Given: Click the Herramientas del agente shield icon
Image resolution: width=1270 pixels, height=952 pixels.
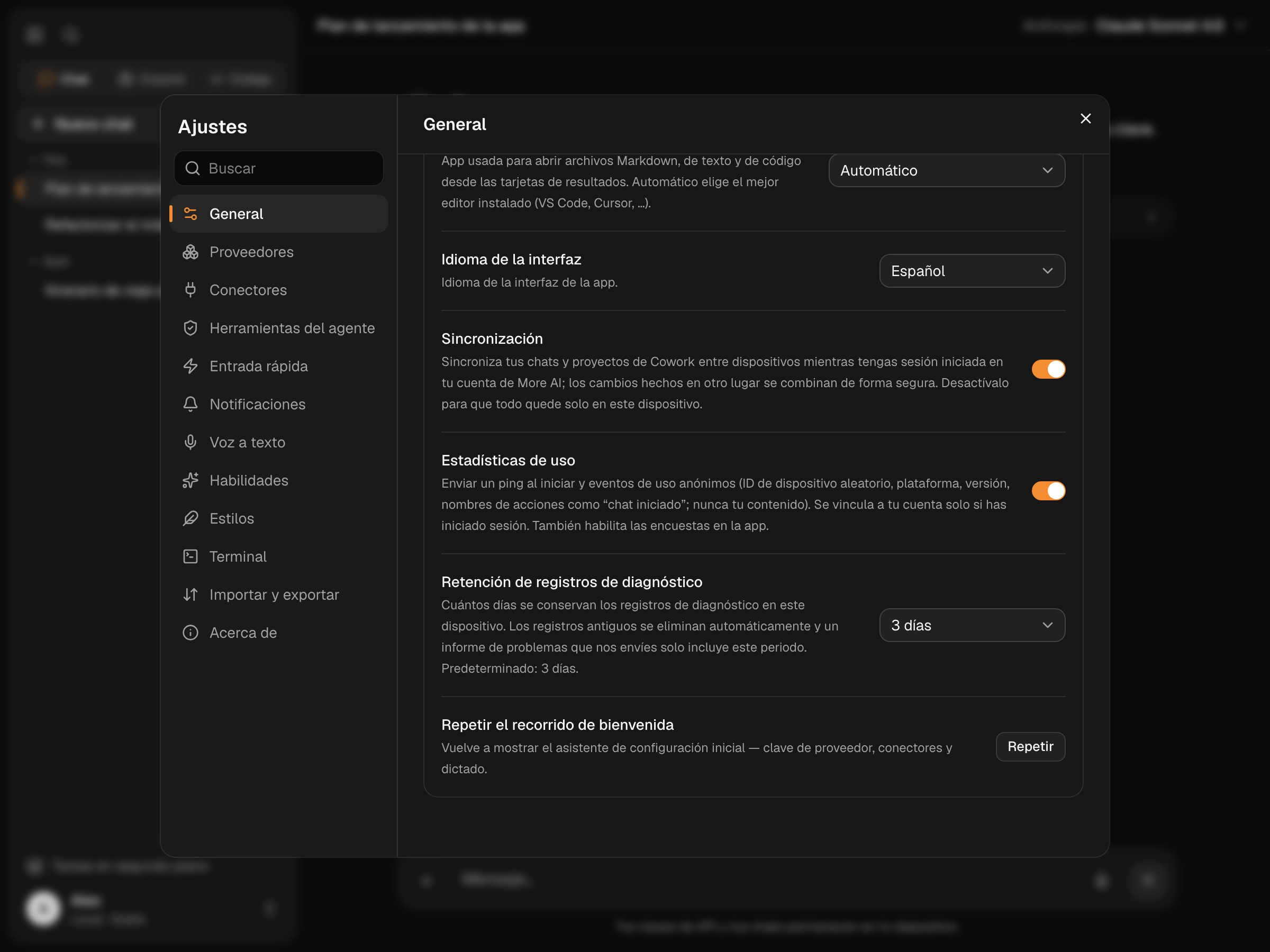Looking at the screenshot, I should [190, 328].
